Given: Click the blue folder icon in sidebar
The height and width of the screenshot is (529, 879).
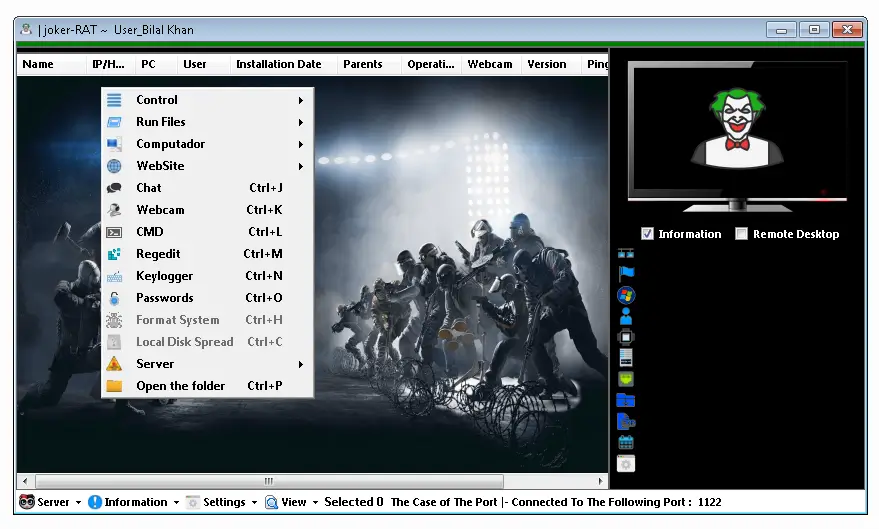Looking at the screenshot, I should [626, 400].
